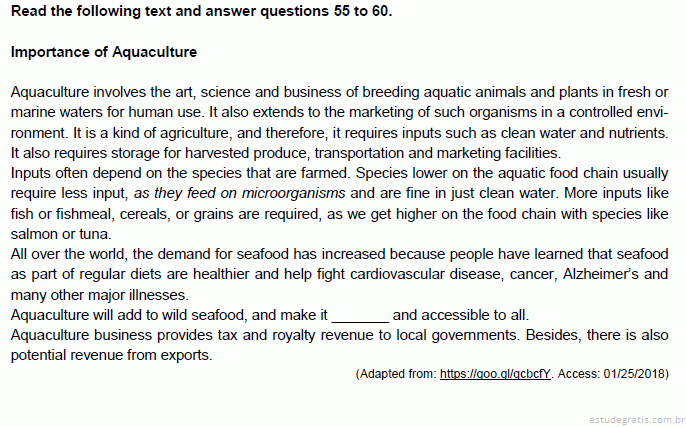
Task: Click the words 'salmon or tuna'
Action: click(60, 234)
